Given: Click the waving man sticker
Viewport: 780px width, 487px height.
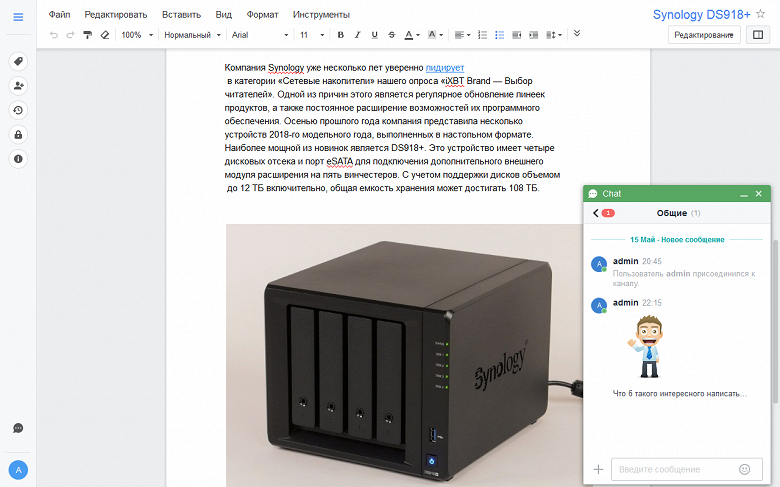Looking at the screenshot, I should (x=648, y=348).
